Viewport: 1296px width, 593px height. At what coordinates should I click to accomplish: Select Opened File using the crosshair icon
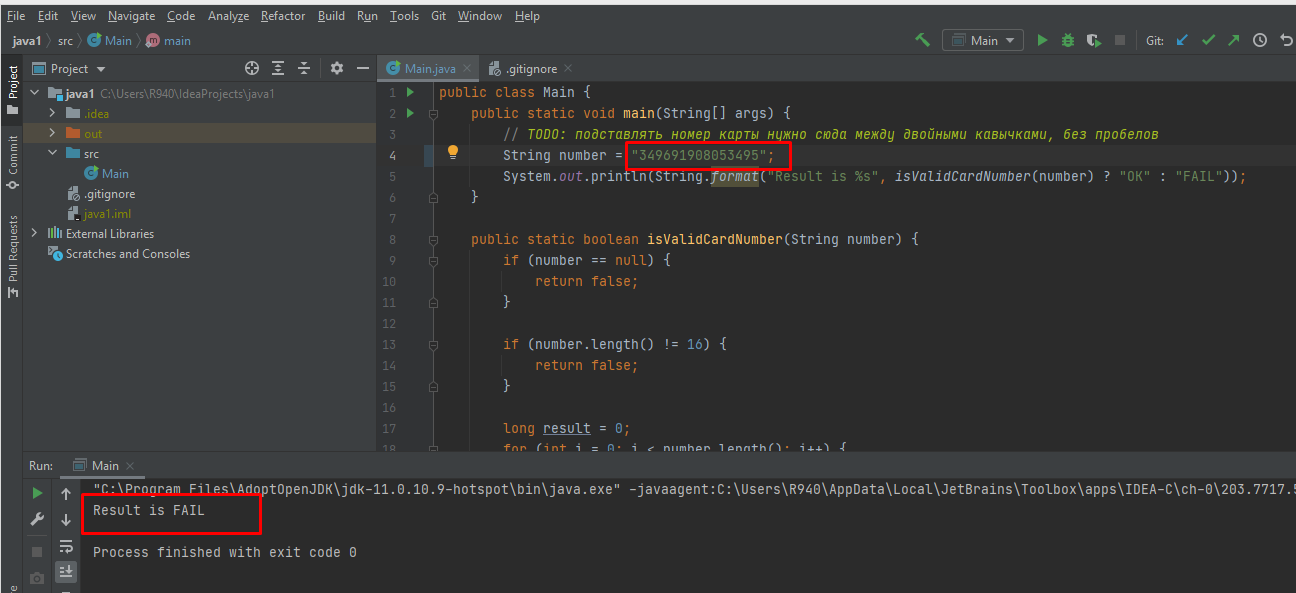(252, 68)
